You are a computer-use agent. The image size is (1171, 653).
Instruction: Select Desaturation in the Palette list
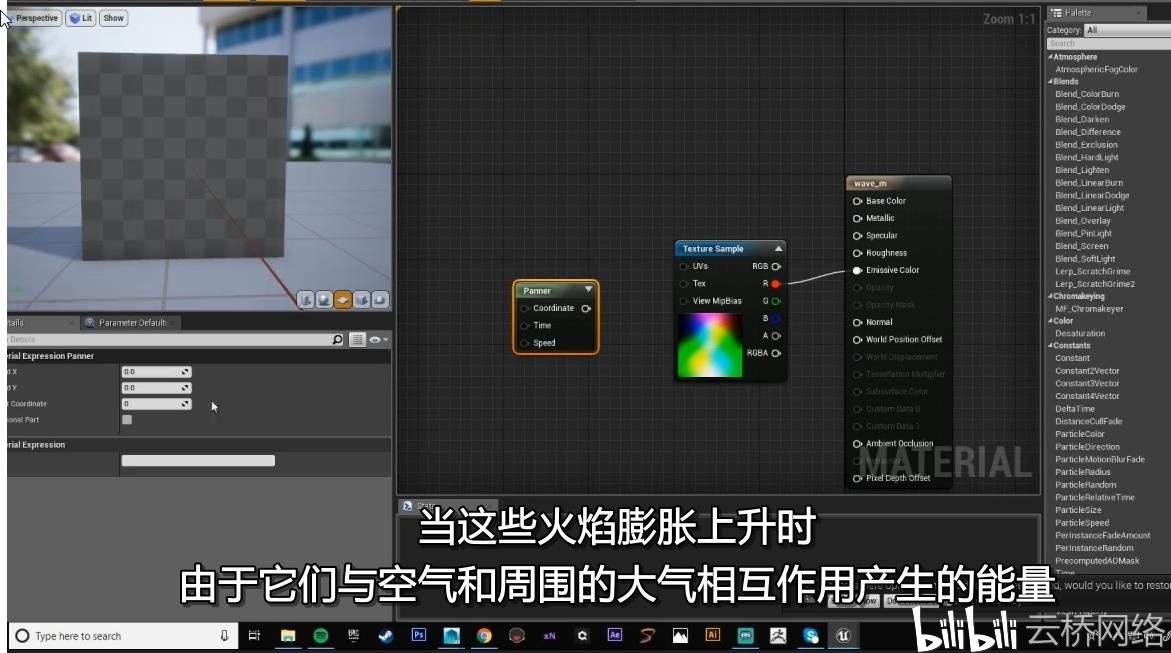pos(1080,333)
